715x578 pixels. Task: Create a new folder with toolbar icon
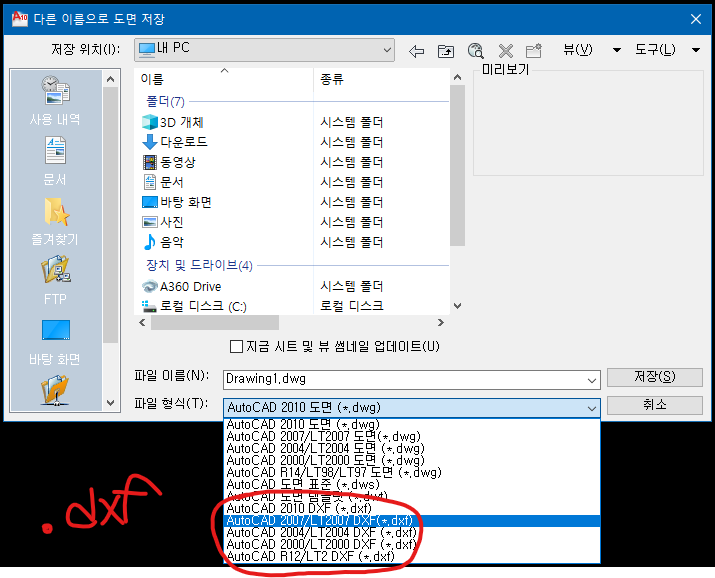pyautogui.click(x=534, y=51)
